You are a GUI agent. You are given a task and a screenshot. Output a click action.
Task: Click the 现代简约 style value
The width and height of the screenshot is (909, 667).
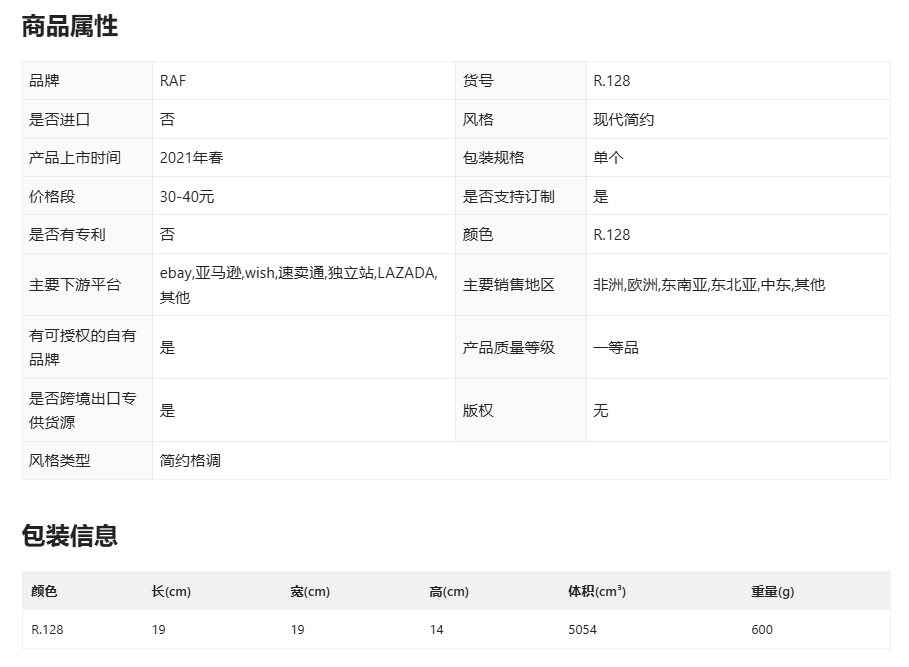pyautogui.click(x=623, y=120)
